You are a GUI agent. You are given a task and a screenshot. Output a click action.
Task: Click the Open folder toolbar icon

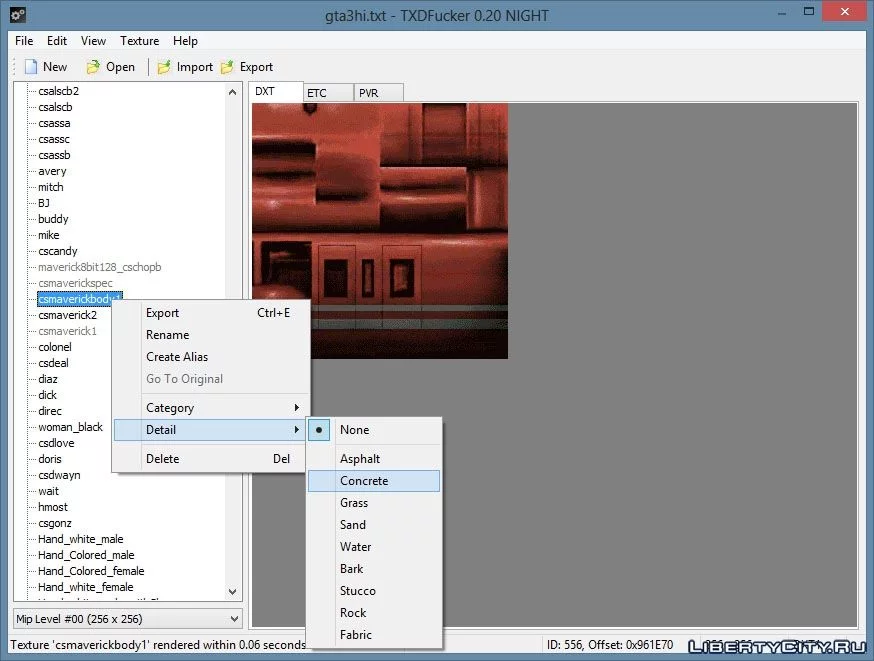point(93,67)
